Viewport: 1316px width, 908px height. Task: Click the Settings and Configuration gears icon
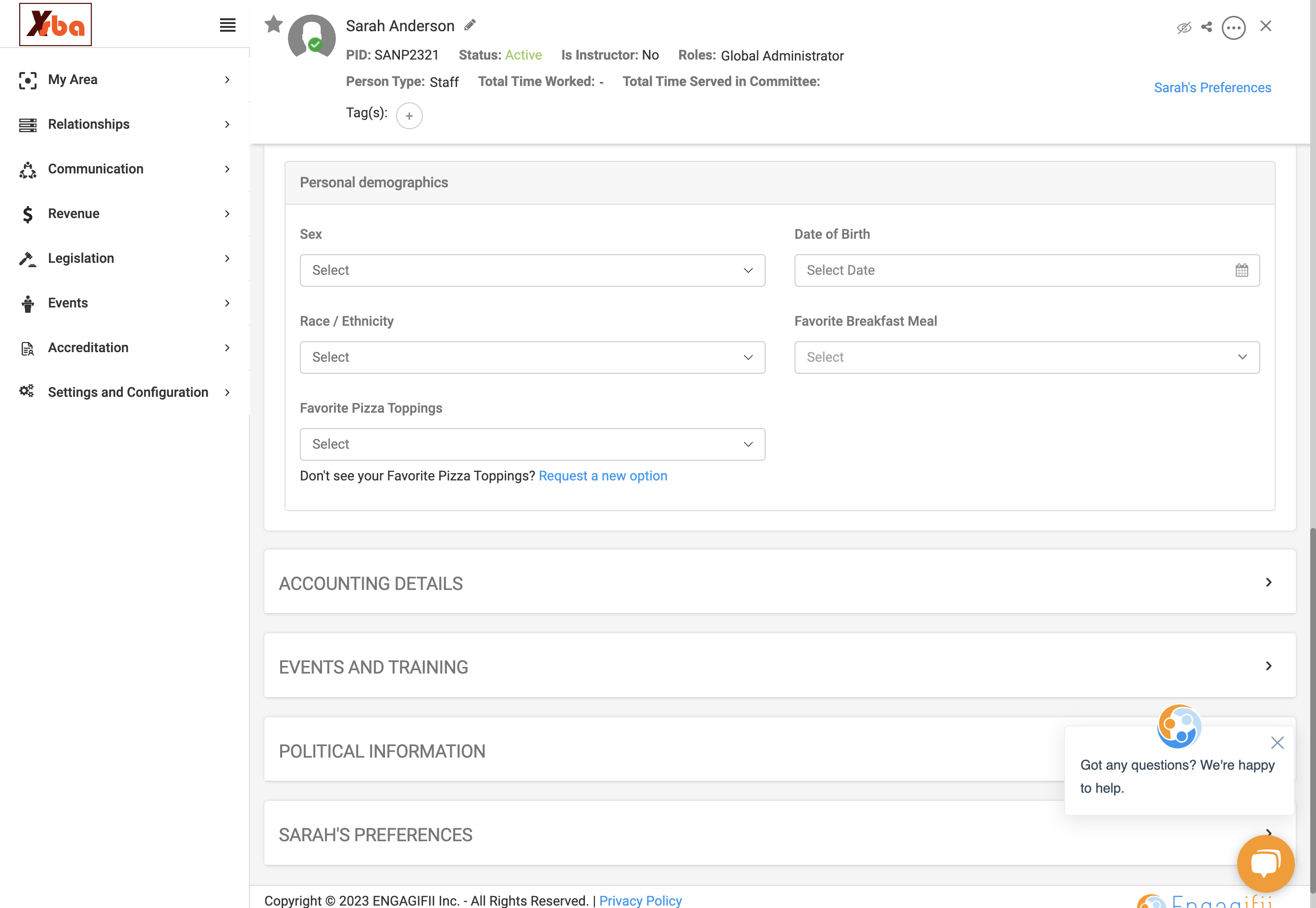pyautogui.click(x=27, y=392)
